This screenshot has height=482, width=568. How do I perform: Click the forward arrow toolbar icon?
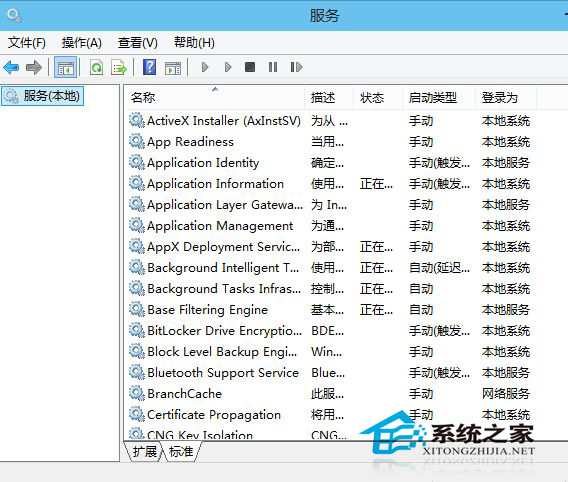[x=34, y=67]
